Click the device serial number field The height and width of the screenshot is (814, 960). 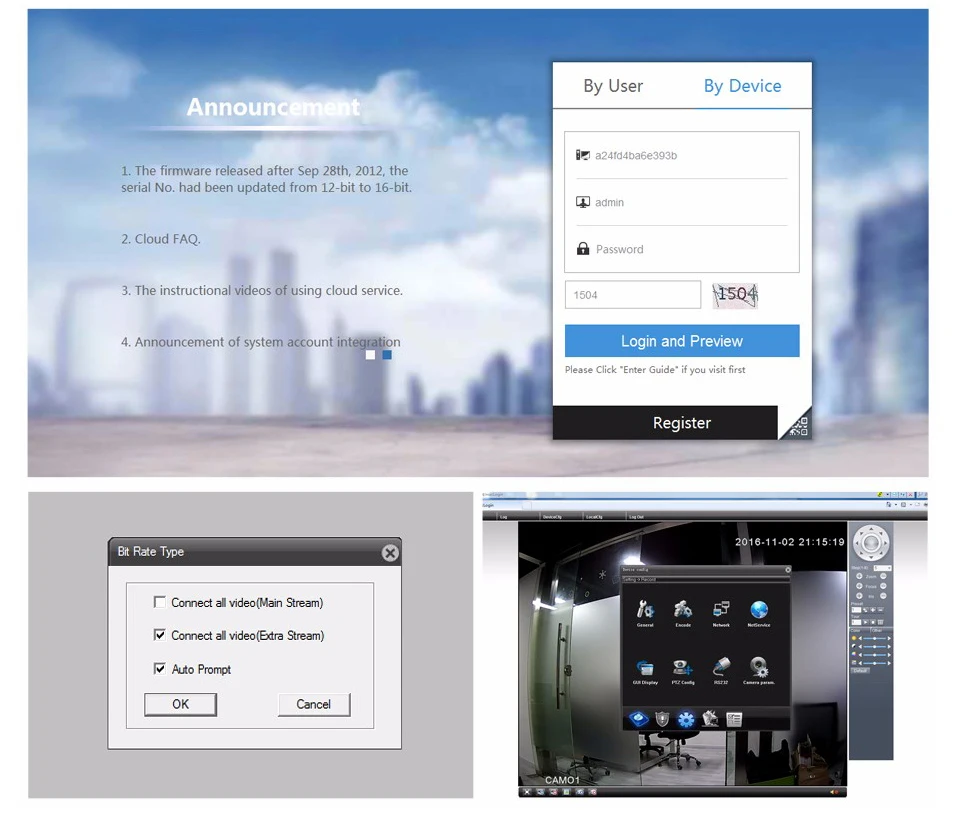681,155
